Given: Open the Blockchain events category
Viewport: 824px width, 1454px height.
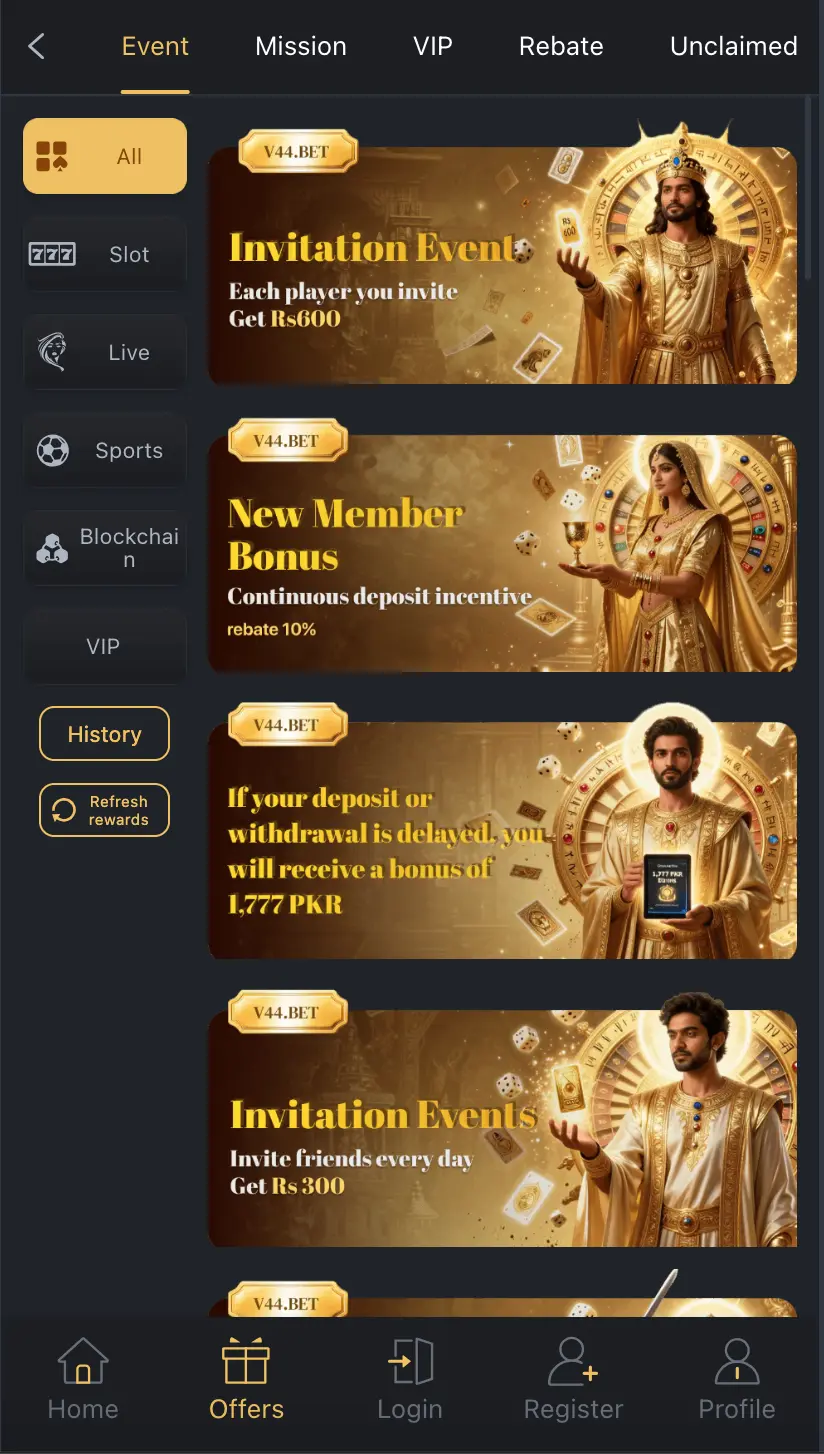Looking at the screenshot, I should point(105,548).
